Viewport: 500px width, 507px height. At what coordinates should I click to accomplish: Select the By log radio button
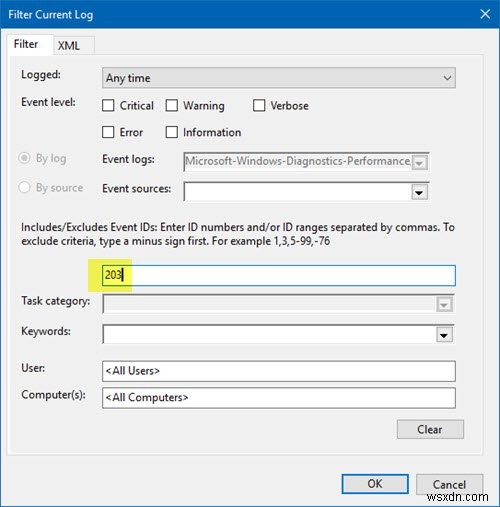24,158
